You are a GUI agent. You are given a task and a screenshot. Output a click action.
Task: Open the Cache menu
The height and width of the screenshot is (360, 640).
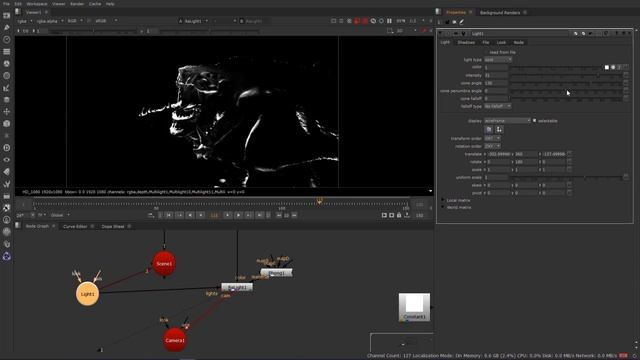95,4
